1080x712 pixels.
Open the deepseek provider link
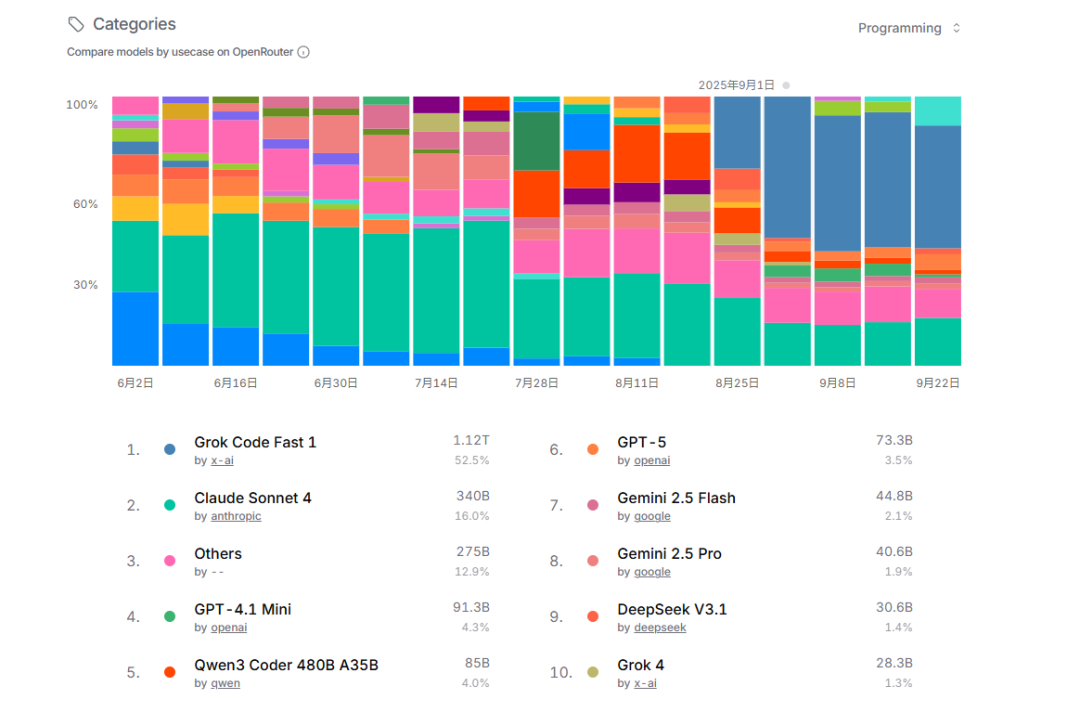point(660,628)
